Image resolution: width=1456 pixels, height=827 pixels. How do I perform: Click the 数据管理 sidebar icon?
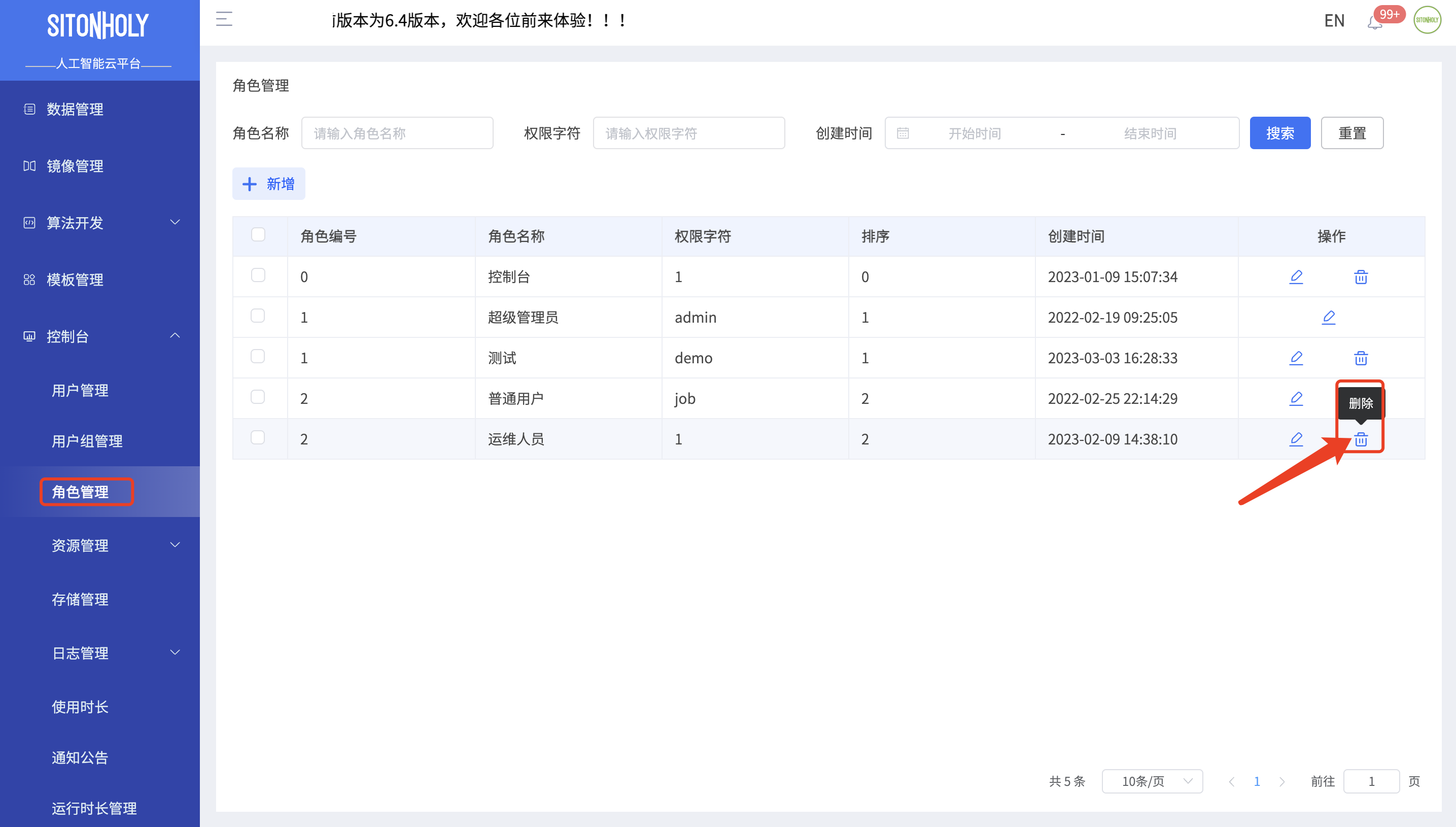click(29, 109)
